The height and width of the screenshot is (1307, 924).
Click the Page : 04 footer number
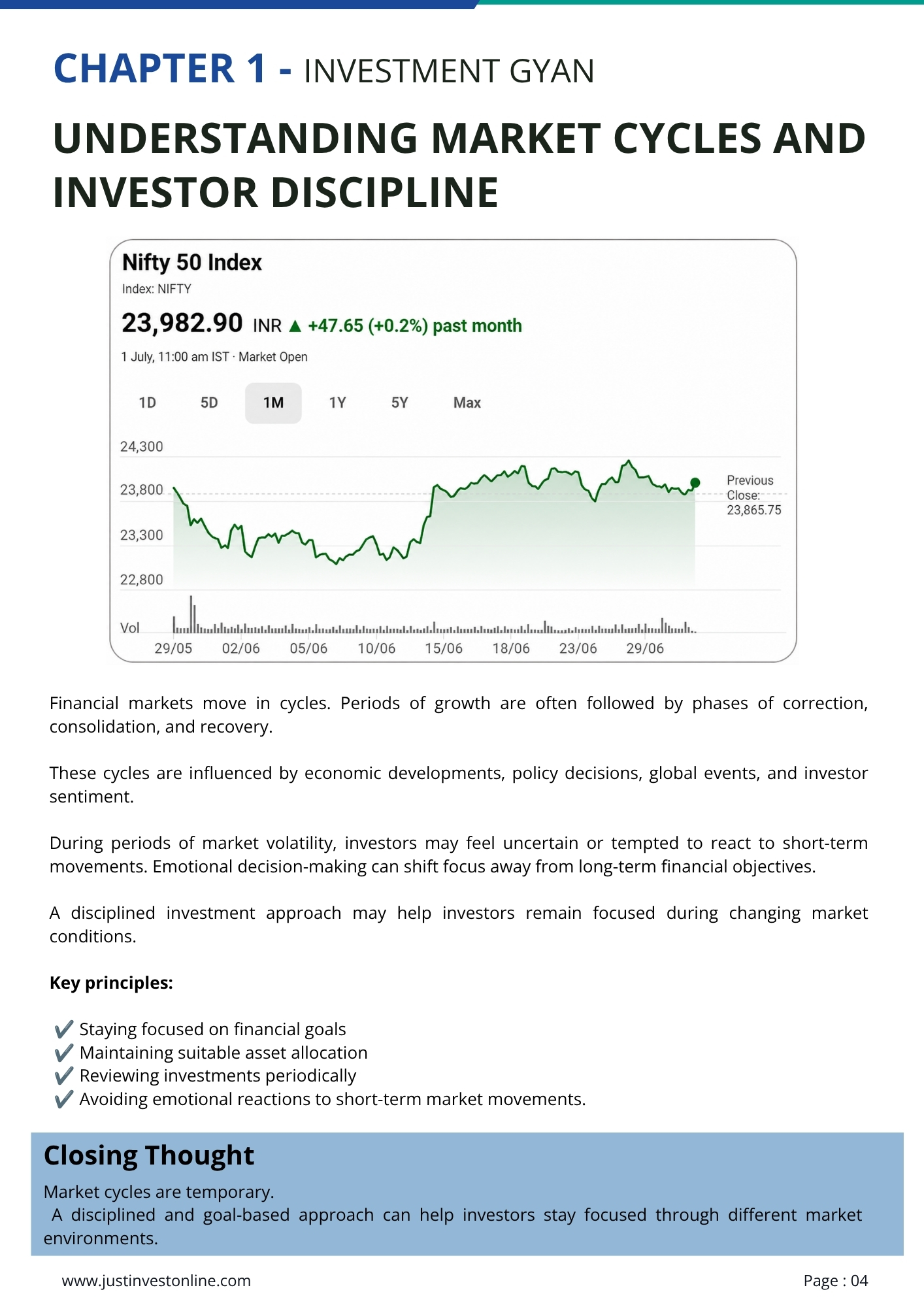pyautogui.click(x=836, y=1281)
